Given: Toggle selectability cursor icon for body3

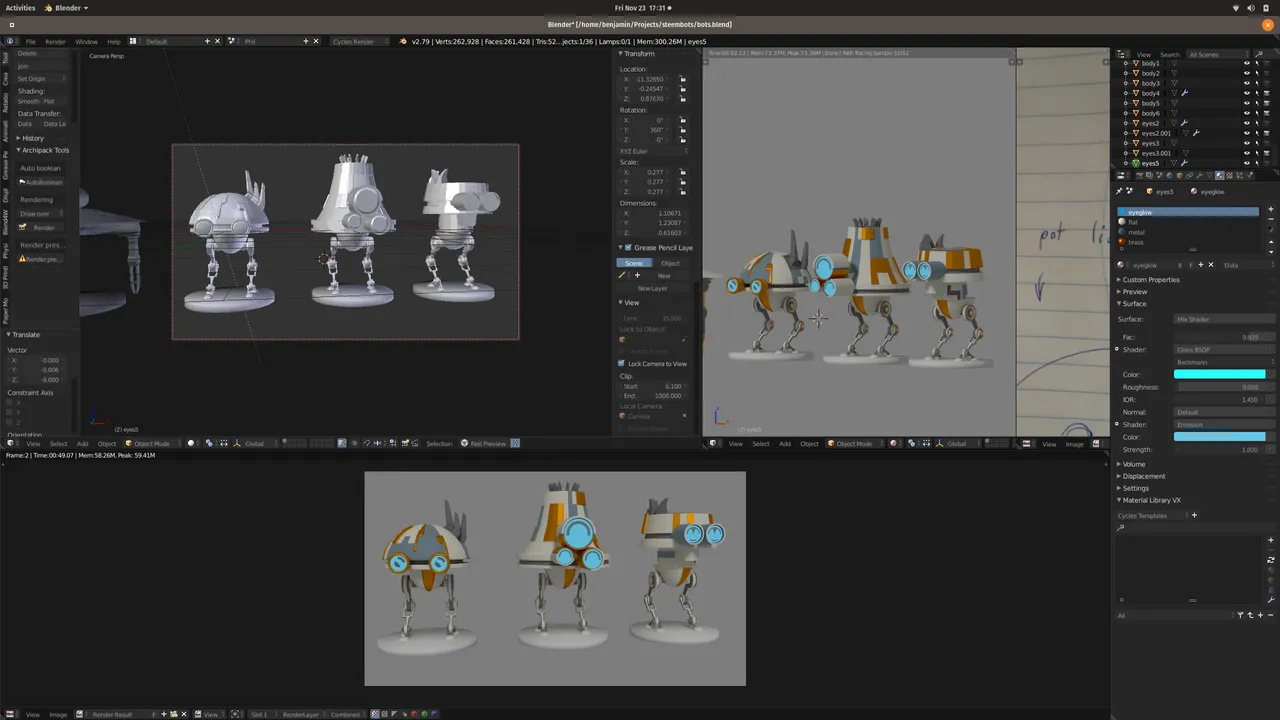Looking at the screenshot, I should (x=1257, y=83).
